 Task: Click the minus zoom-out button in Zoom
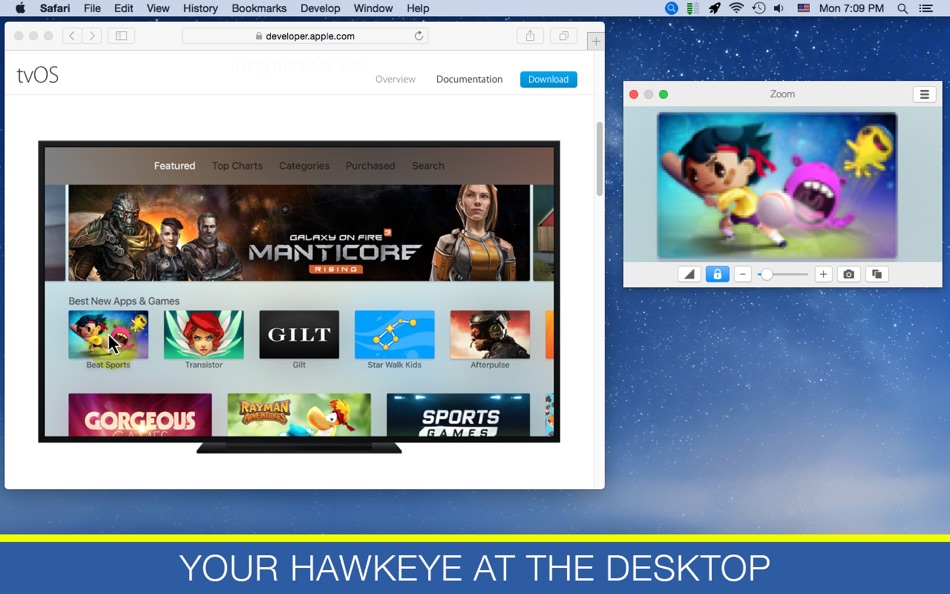[743, 274]
